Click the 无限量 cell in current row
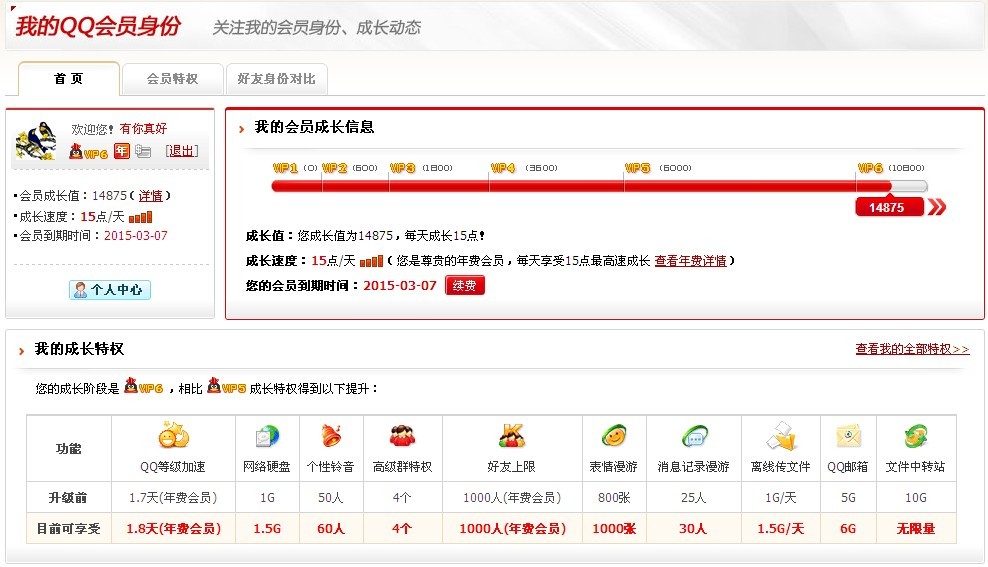The image size is (988, 567). 916,529
